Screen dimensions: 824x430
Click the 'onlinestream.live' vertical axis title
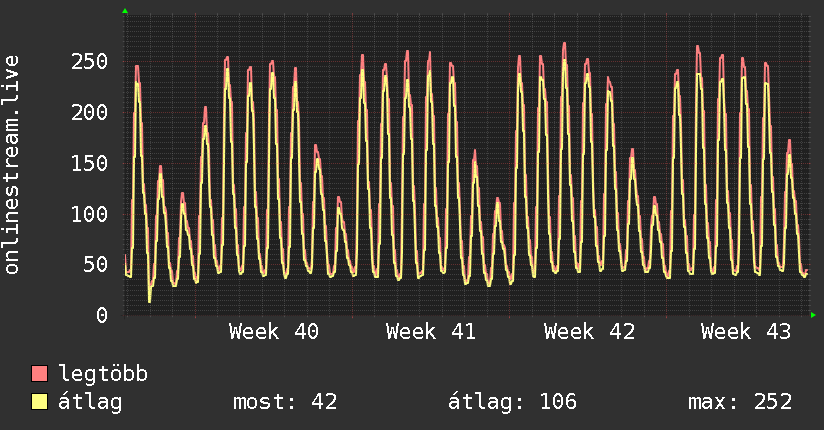(x=11, y=165)
